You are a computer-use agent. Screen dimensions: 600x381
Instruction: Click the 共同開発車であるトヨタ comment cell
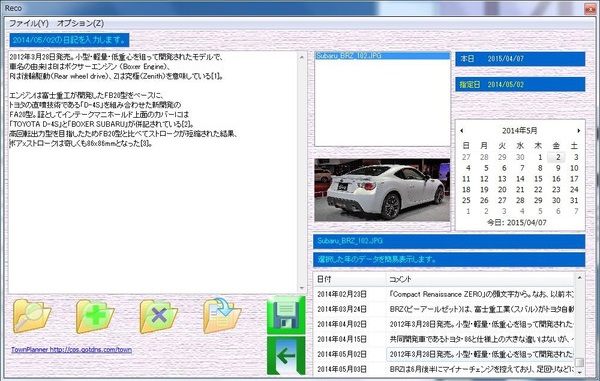pos(480,339)
